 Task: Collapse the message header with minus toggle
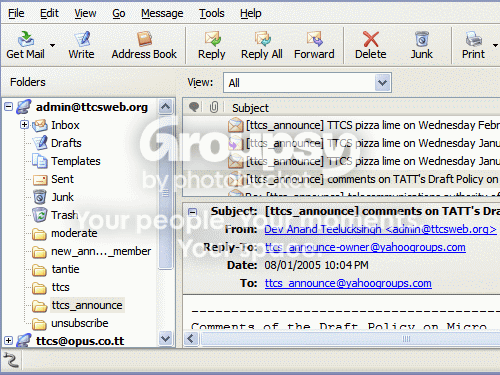tap(193, 212)
